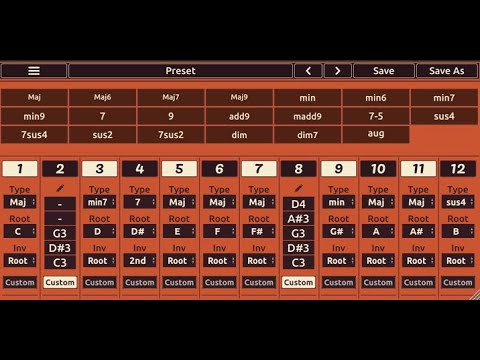Enable Custom on slot 5

(x=179, y=282)
